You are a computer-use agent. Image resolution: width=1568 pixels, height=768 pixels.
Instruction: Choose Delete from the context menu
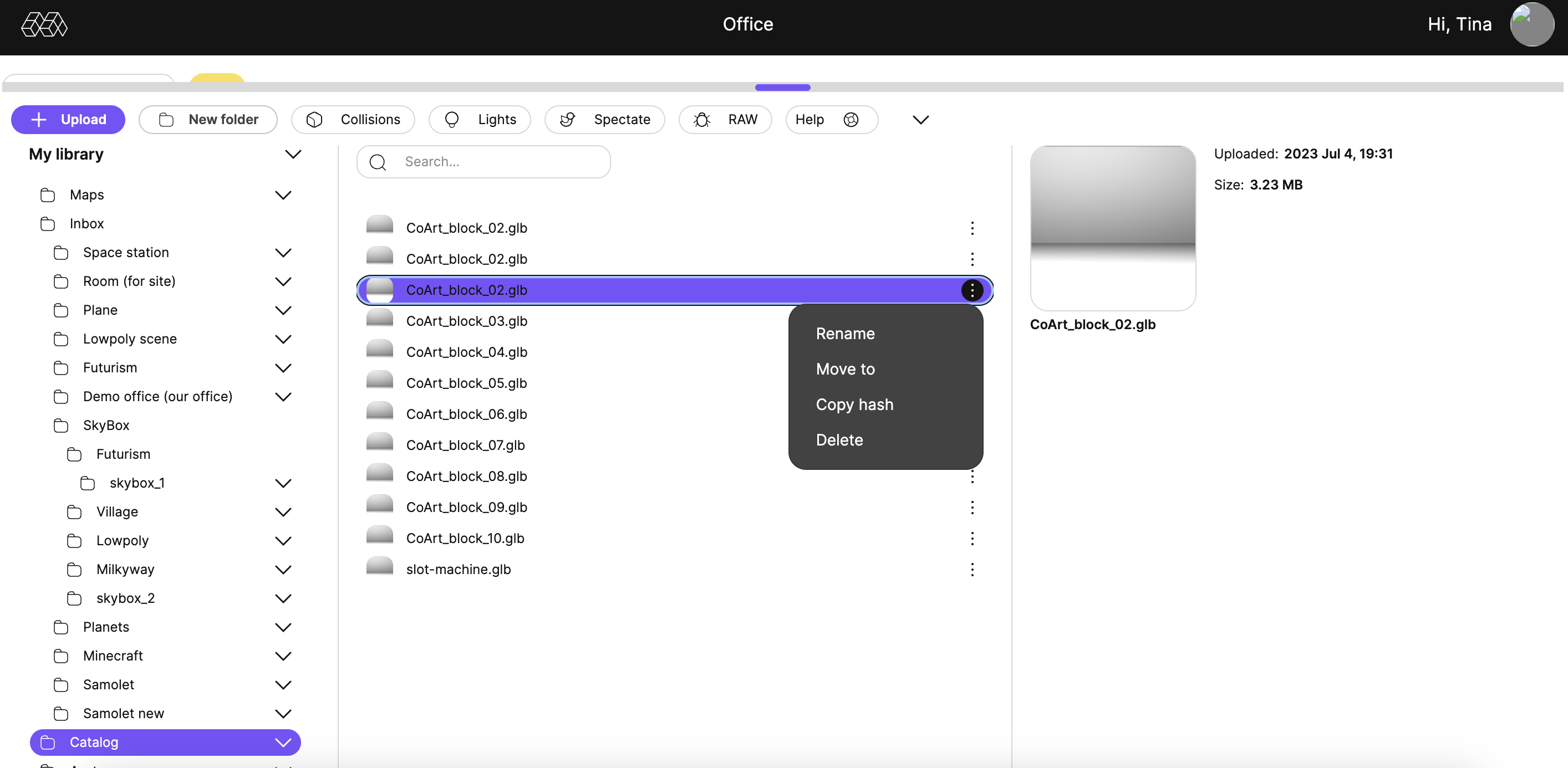pos(839,440)
